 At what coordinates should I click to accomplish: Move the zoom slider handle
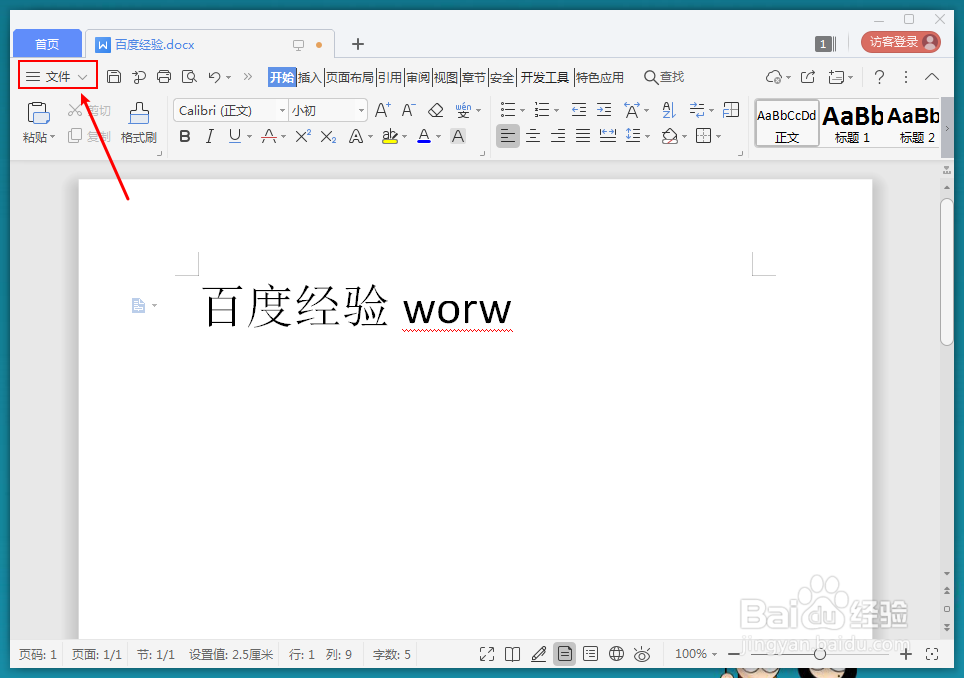pyautogui.click(x=820, y=654)
